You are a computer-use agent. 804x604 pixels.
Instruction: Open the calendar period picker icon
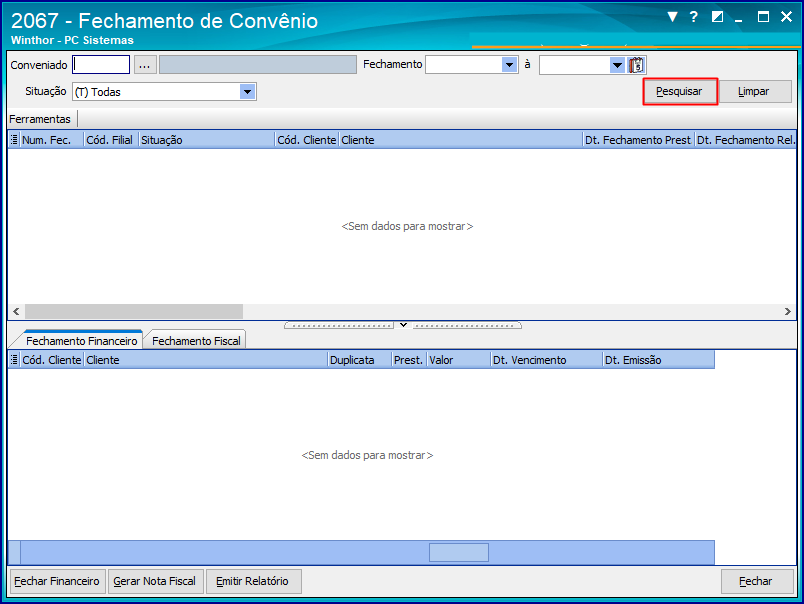[x=636, y=65]
